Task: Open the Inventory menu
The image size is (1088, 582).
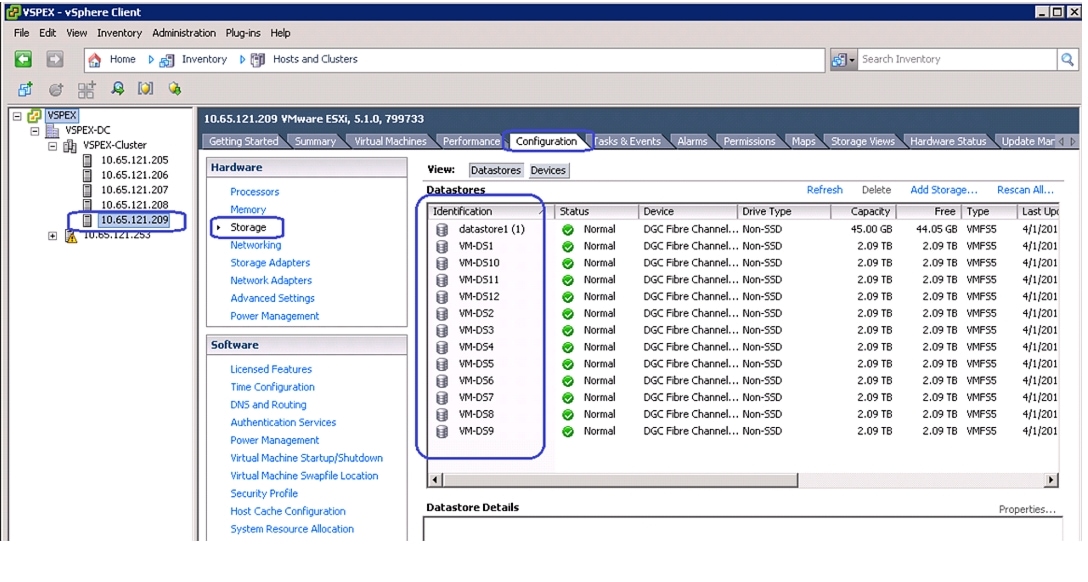Action: coord(119,33)
